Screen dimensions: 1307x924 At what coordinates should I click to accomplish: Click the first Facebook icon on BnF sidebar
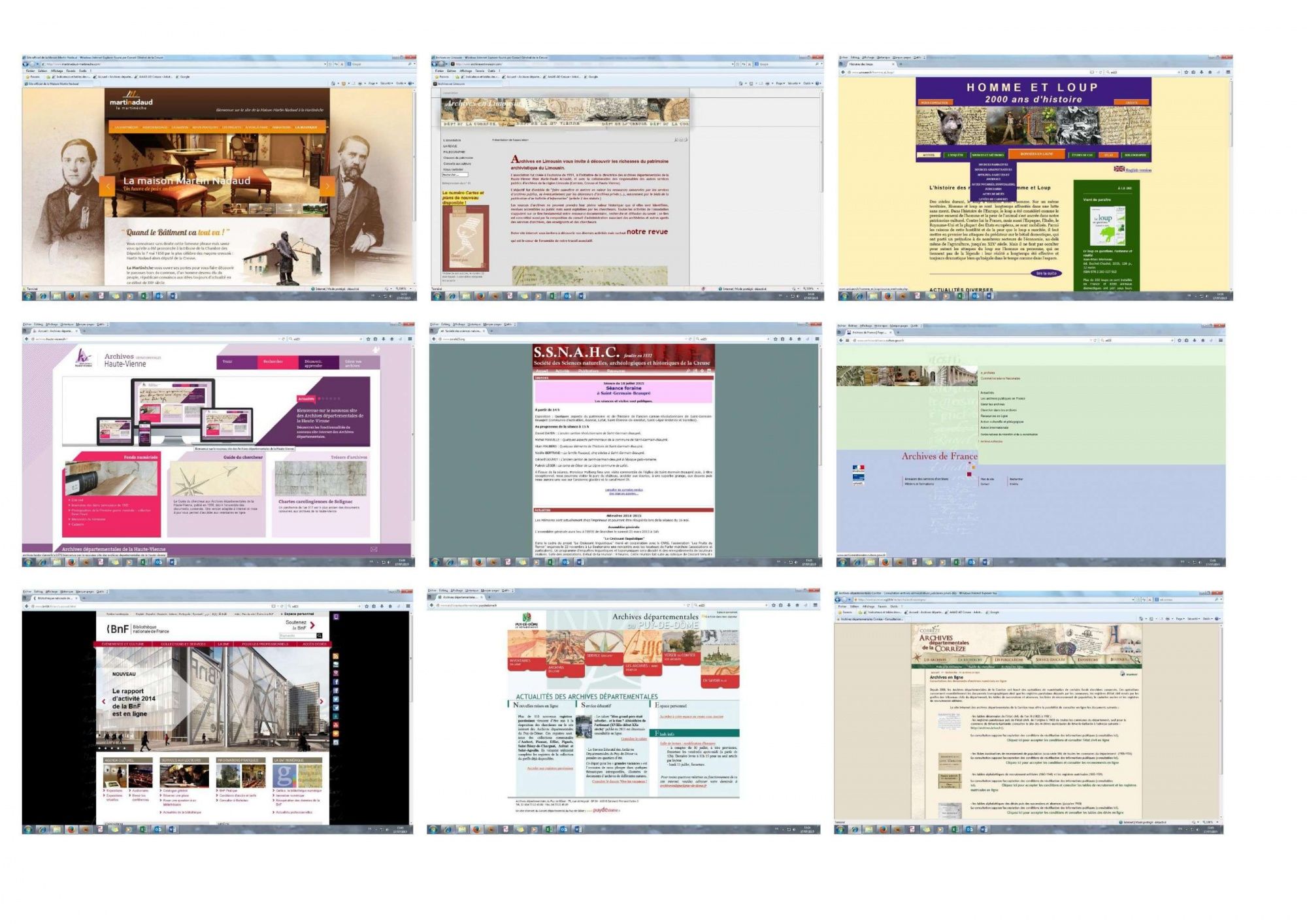tap(336, 682)
